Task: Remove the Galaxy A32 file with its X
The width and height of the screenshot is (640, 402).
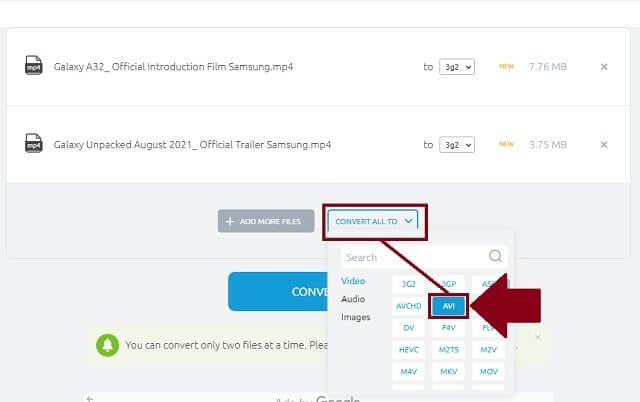Action: click(604, 67)
